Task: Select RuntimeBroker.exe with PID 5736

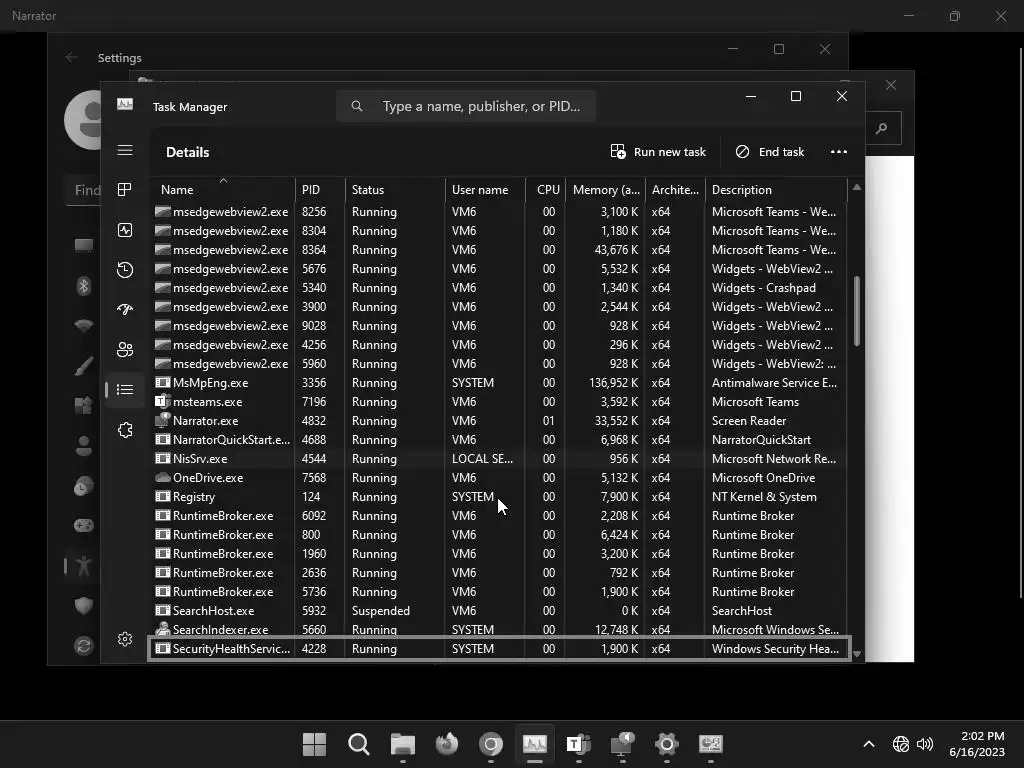Action: coord(499,592)
